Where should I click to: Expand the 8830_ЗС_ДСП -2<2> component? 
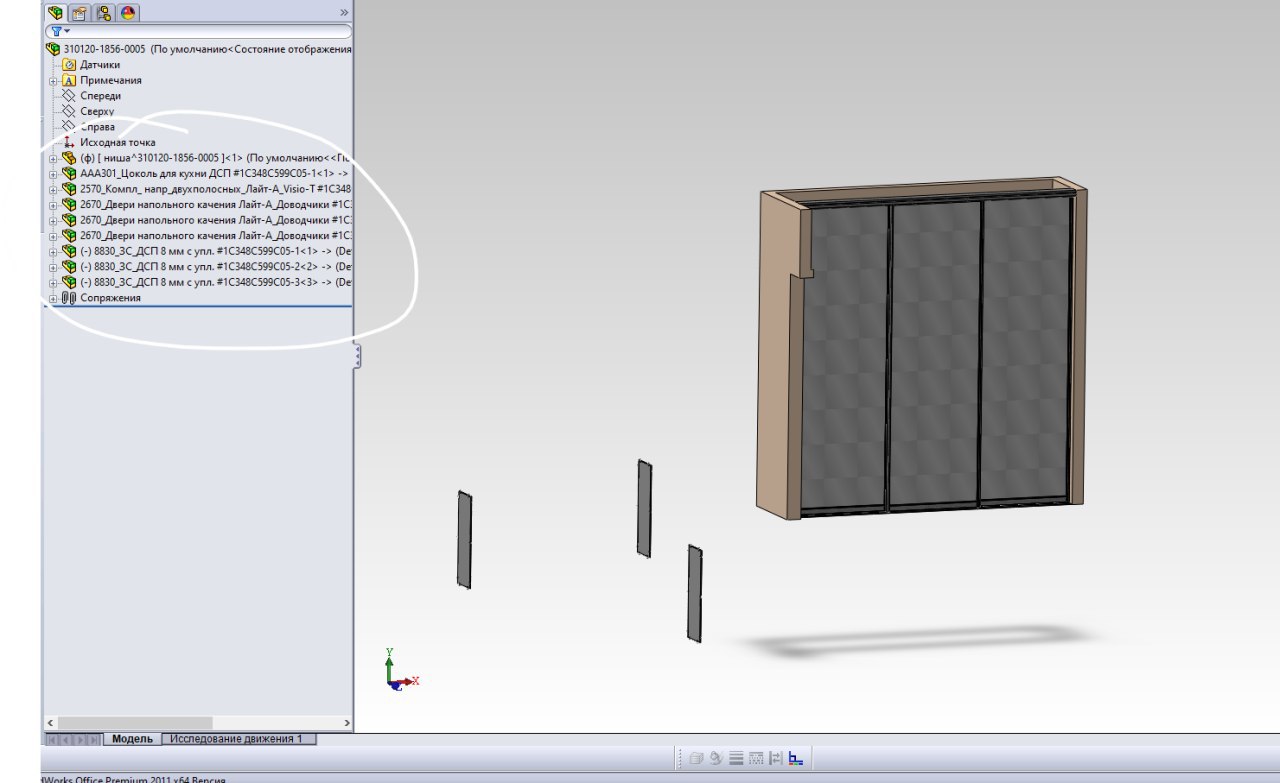52,267
